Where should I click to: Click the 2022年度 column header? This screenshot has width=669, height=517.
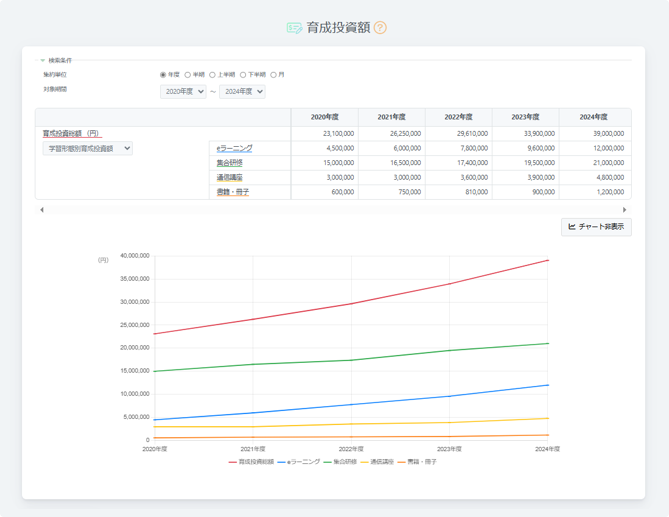pos(458,117)
